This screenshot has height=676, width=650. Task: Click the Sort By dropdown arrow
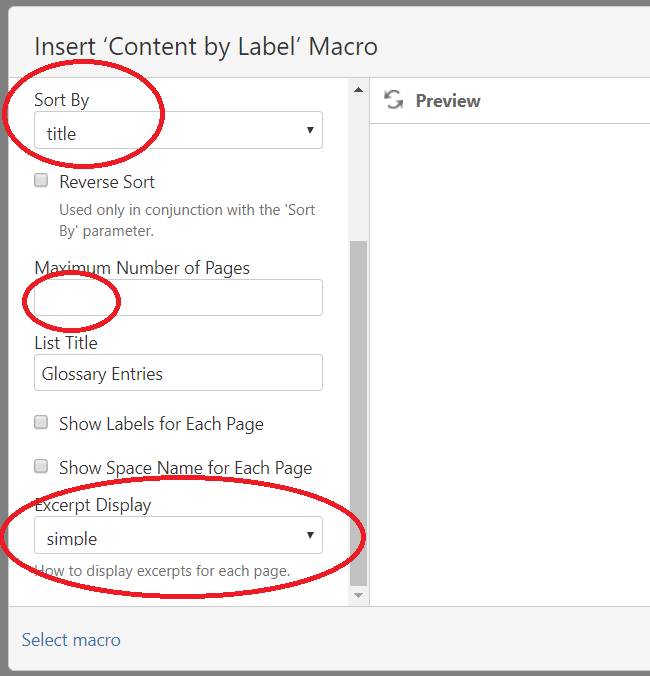click(x=310, y=130)
